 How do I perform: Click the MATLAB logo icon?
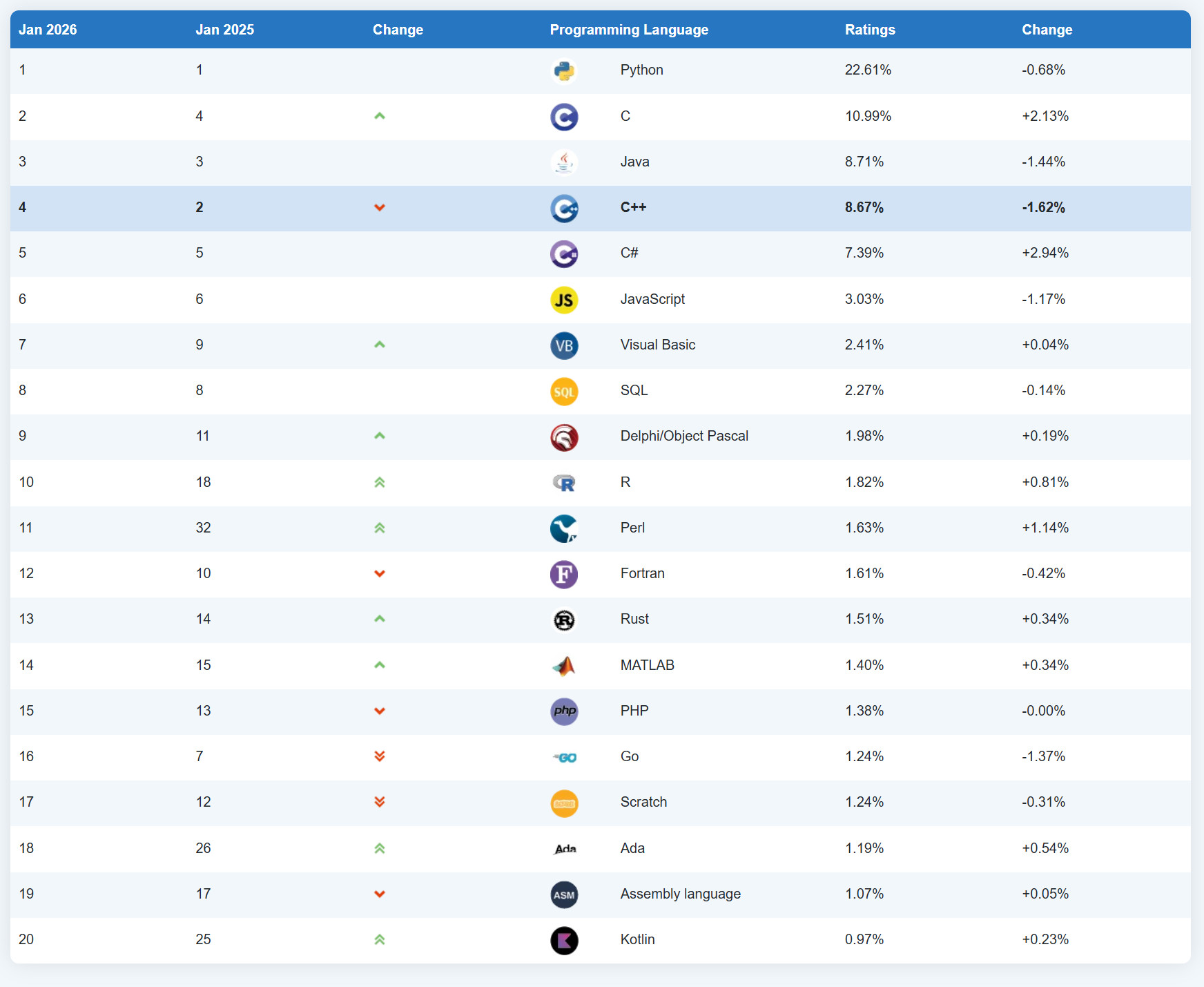point(564,666)
